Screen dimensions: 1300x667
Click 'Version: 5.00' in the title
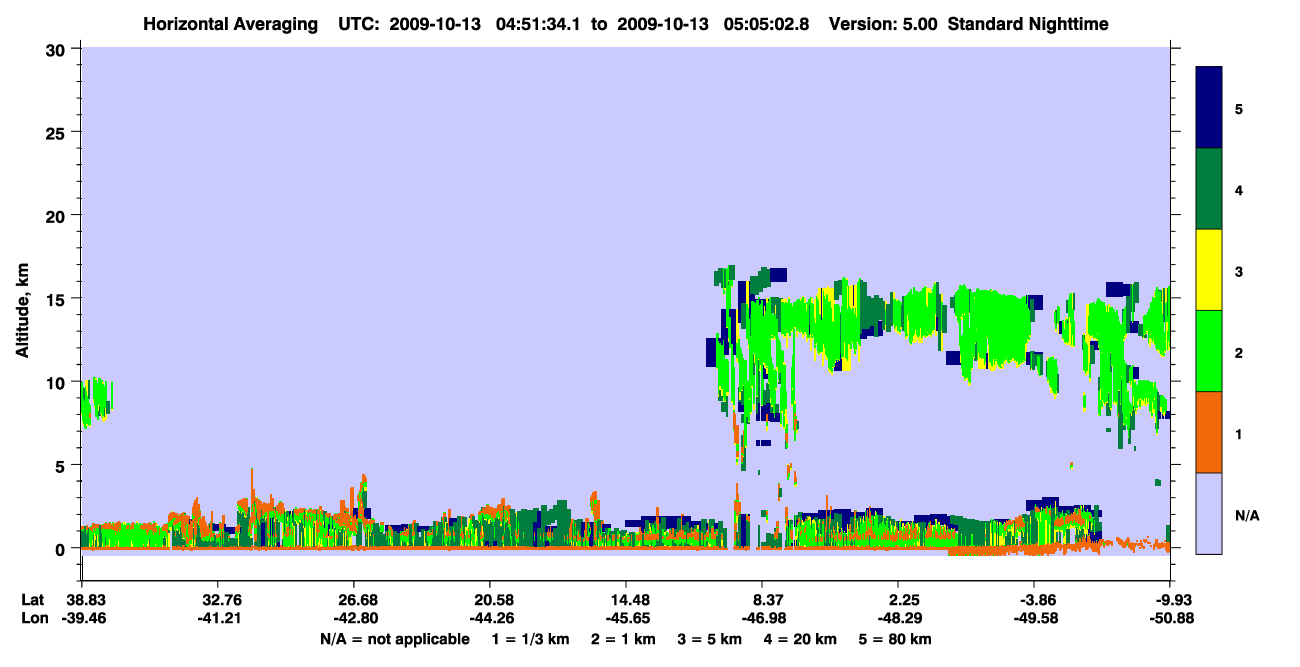coord(883,24)
